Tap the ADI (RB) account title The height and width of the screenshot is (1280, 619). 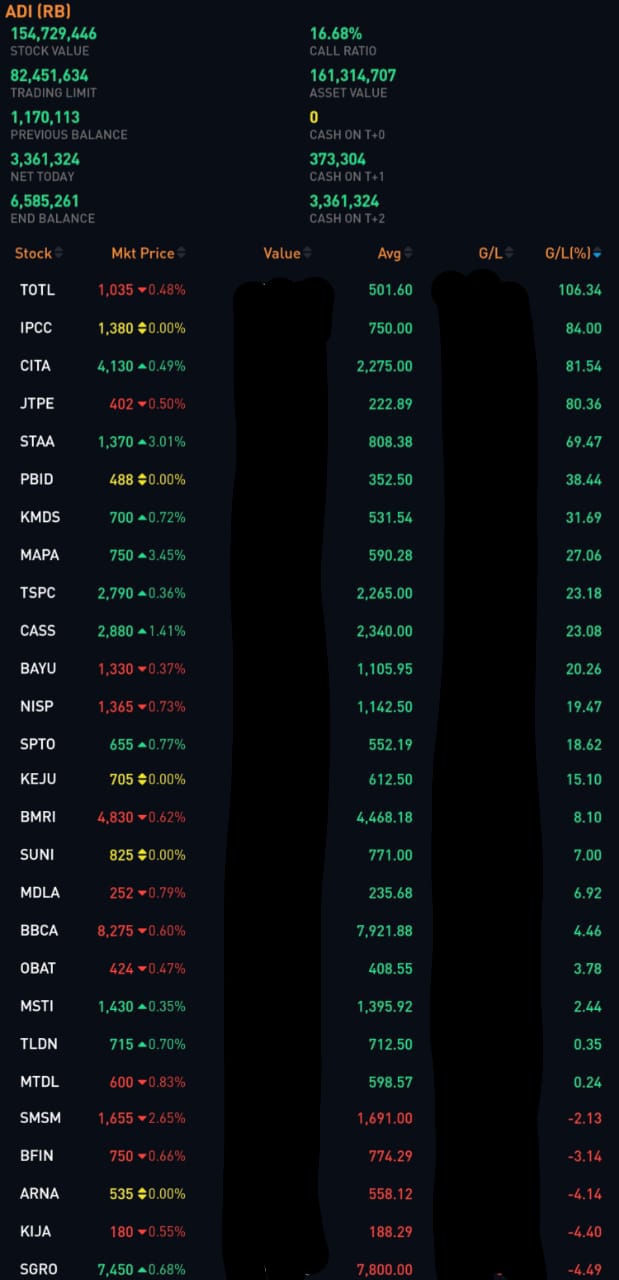40,11
